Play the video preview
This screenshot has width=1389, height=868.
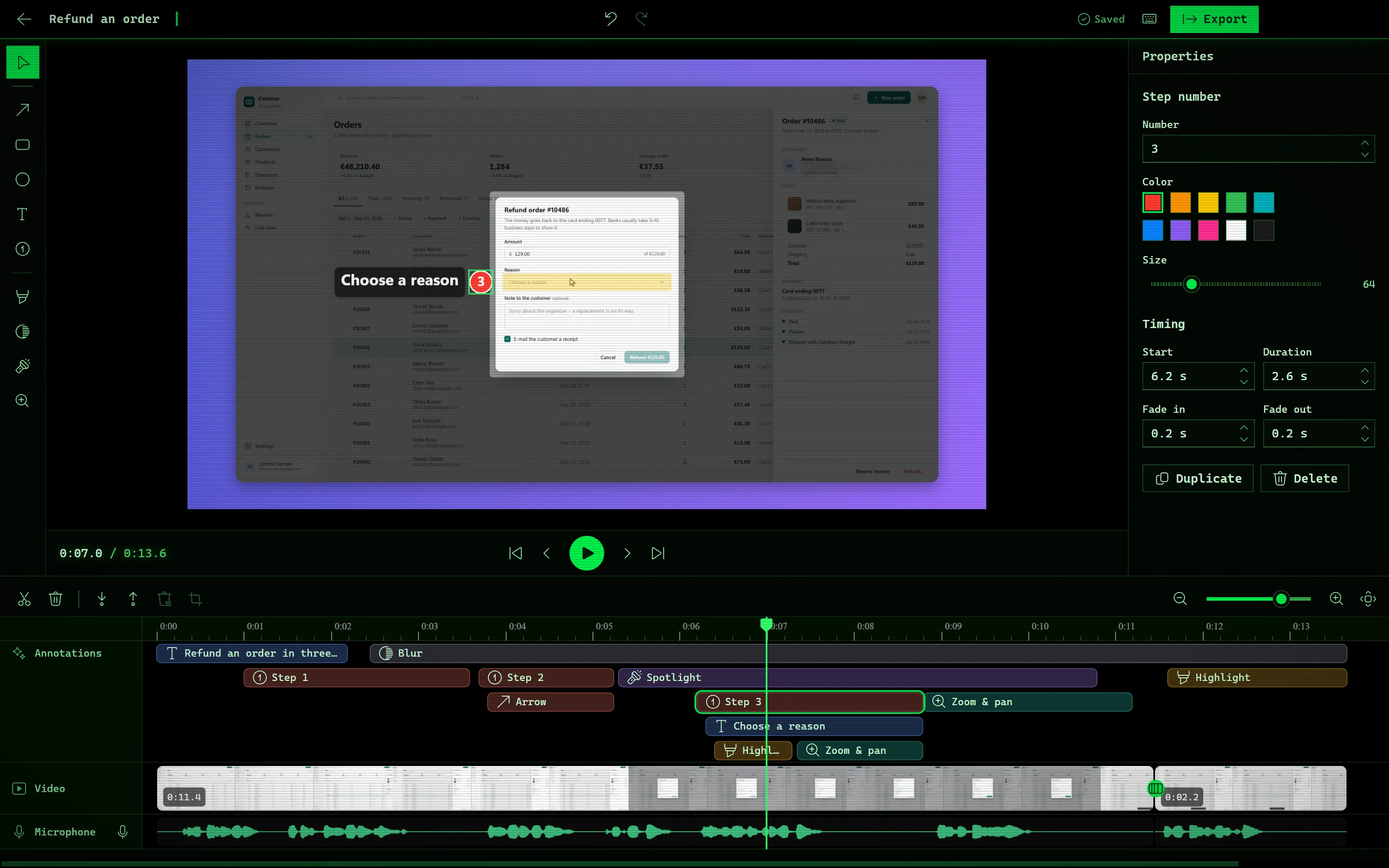[x=586, y=553]
